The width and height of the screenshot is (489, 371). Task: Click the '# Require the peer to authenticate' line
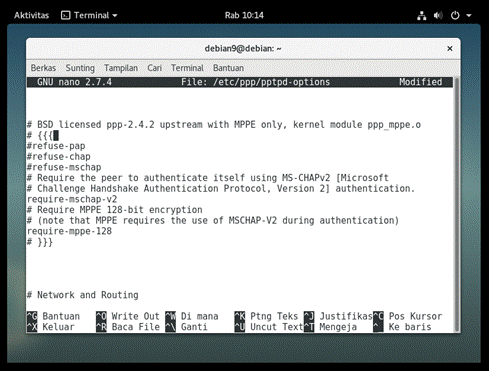pos(208,178)
